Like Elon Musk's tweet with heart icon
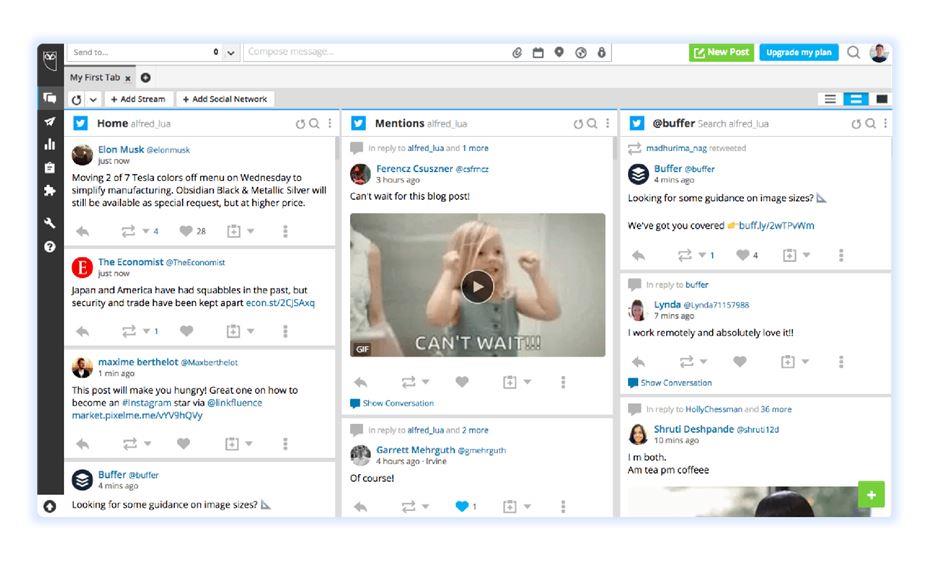This screenshot has width=940, height=564. coord(186,231)
